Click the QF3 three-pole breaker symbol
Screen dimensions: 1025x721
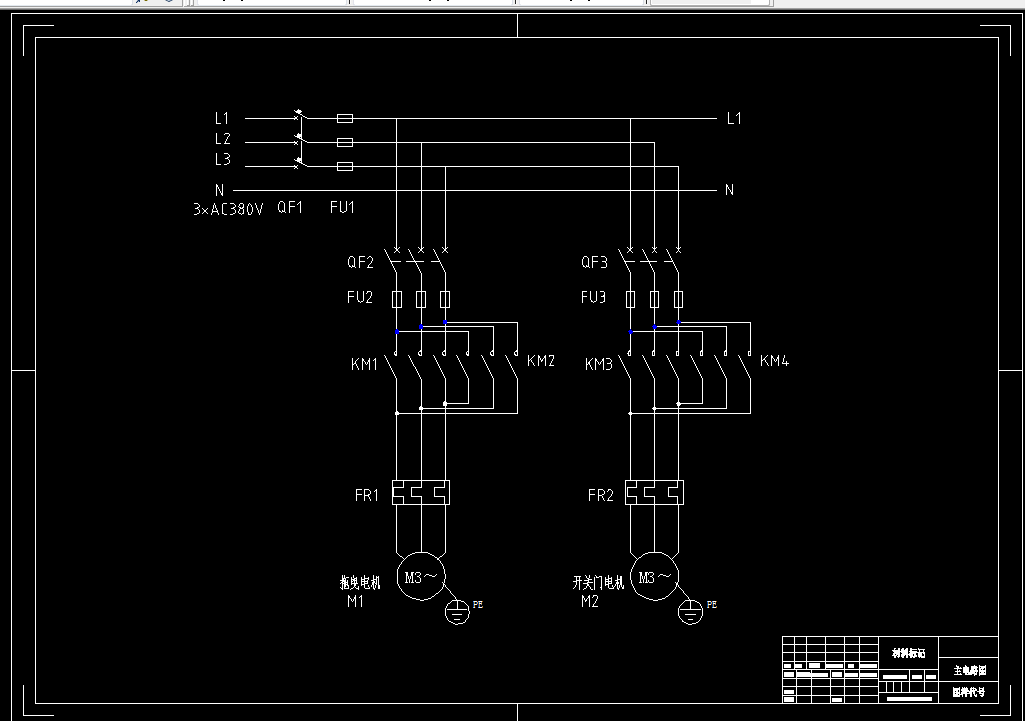tap(652, 260)
